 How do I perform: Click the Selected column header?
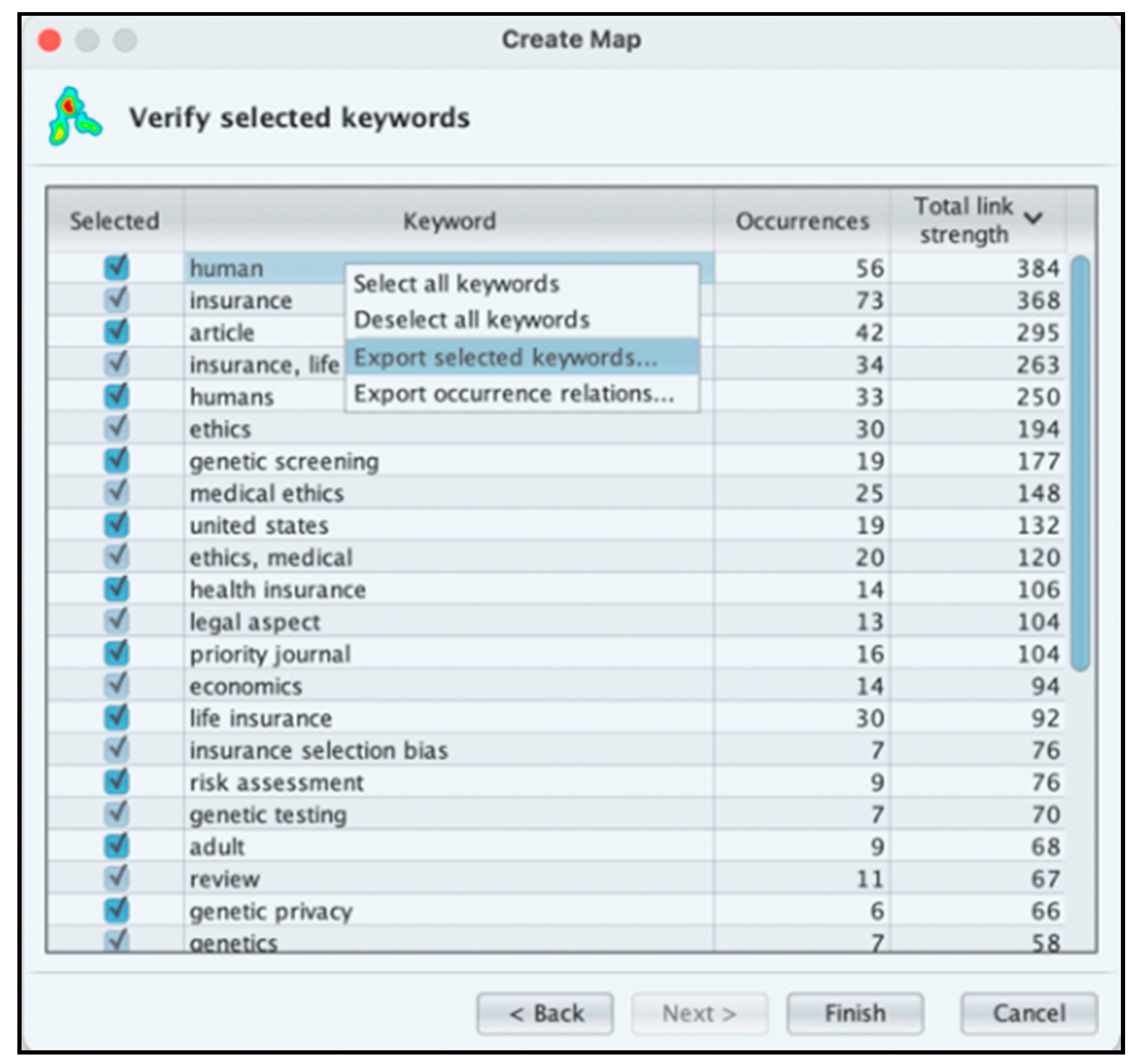(x=115, y=221)
